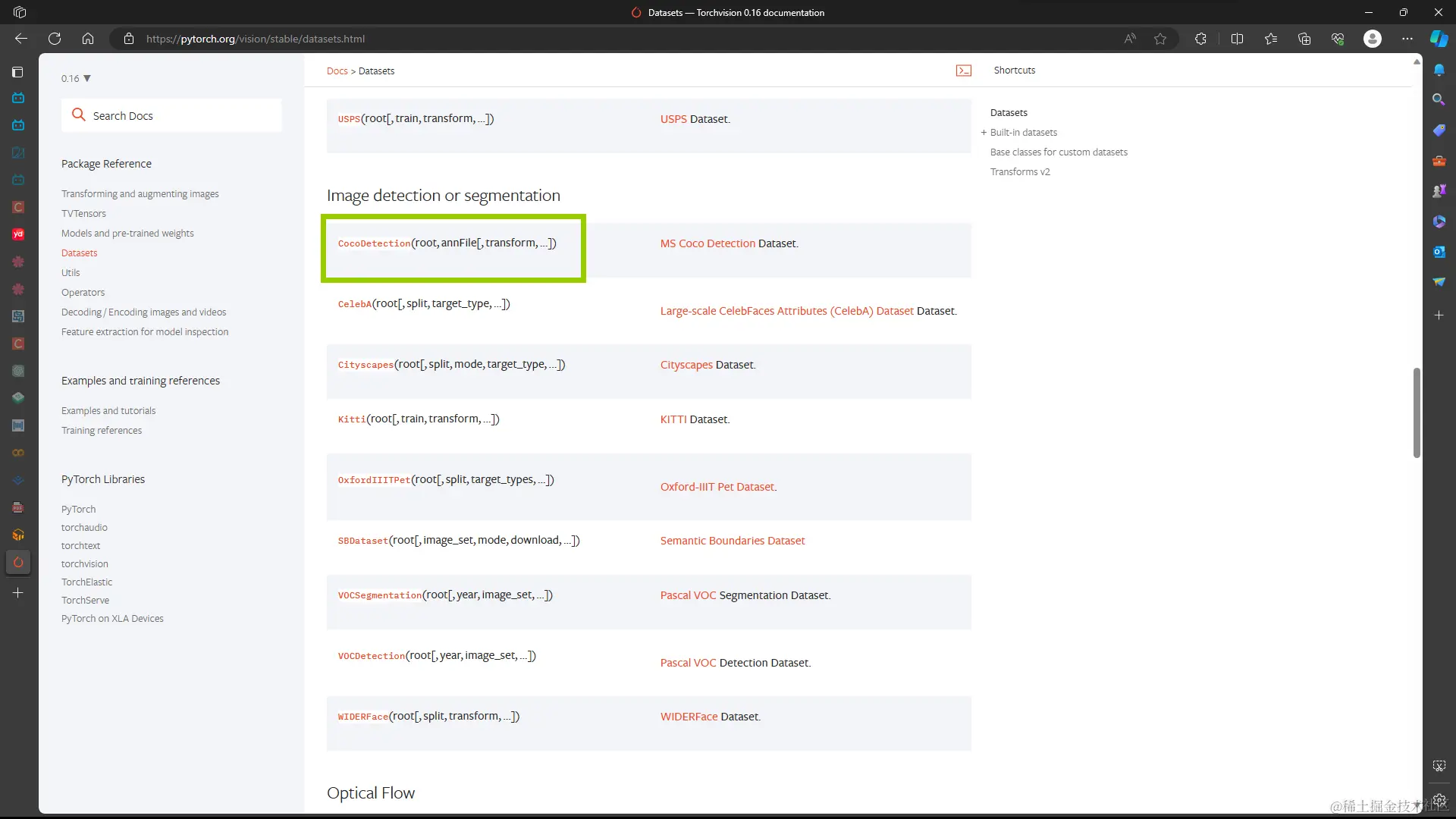Click the browser Refresh icon
Viewport: 1456px width, 819px height.
pyautogui.click(x=55, y=39)
